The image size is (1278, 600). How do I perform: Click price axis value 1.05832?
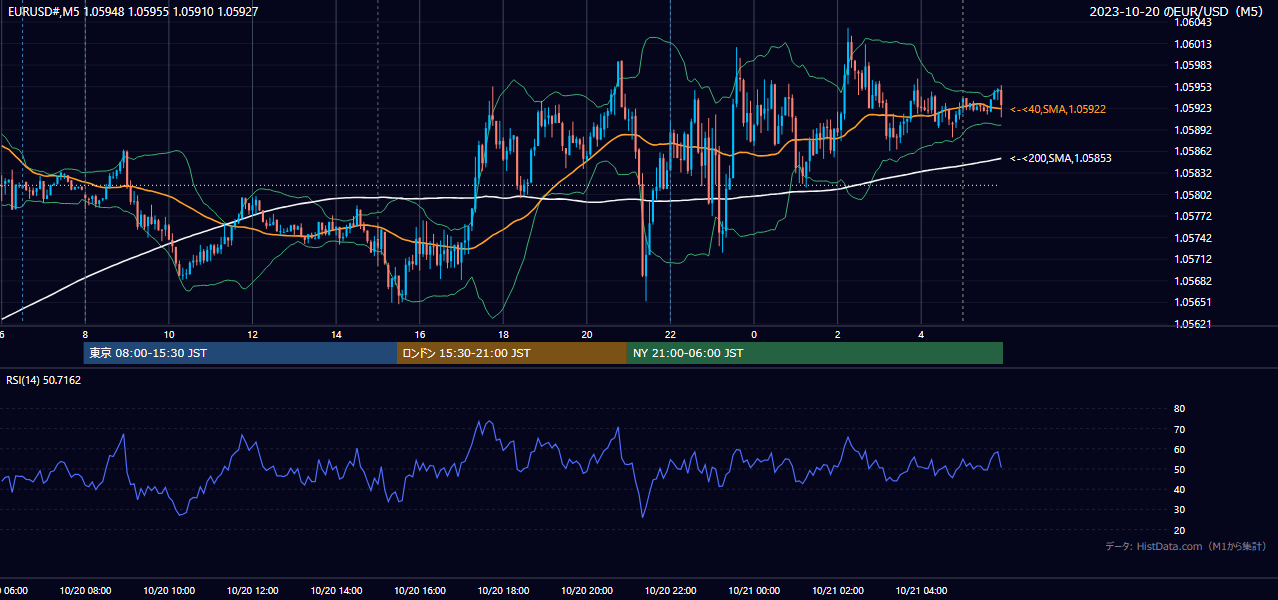tap(1192, 173)
